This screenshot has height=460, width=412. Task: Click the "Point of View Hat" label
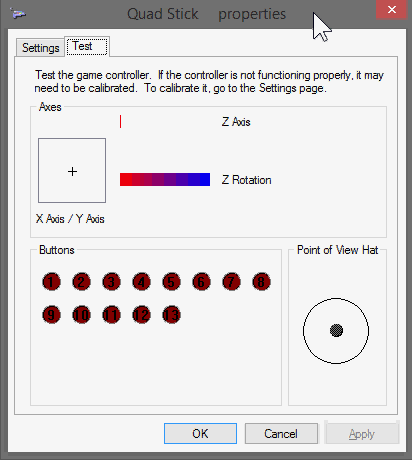(338, 250)
